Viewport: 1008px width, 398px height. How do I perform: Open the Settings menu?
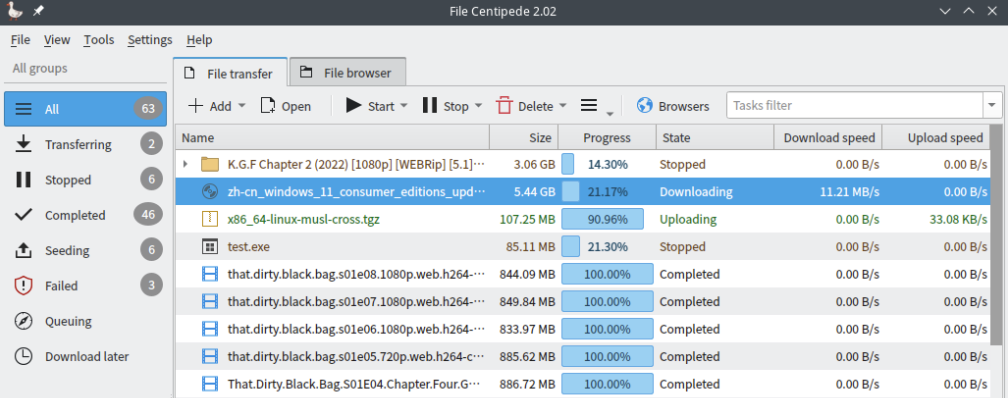[x=150, y=40]
